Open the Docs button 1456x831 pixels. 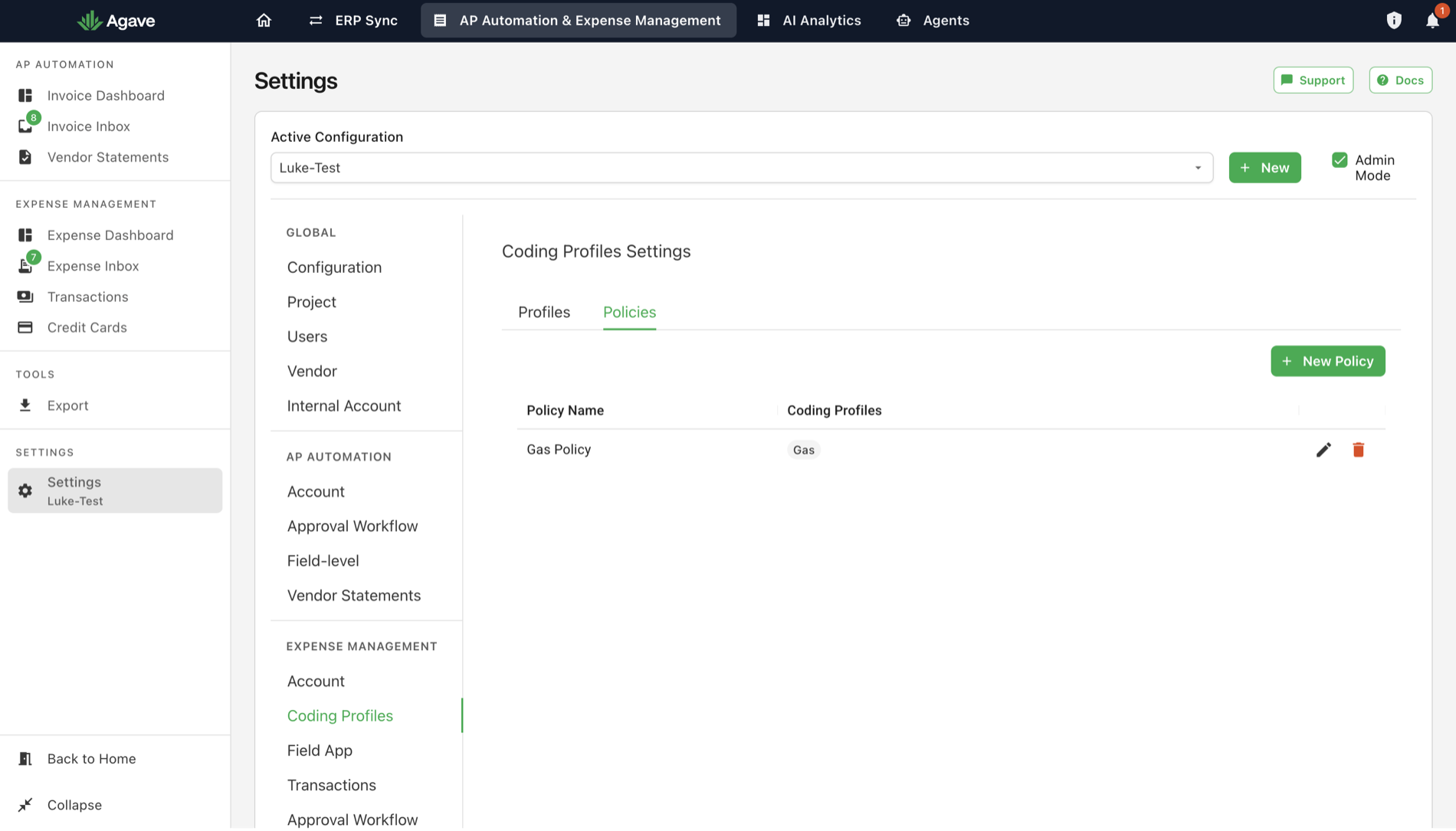1400,80
